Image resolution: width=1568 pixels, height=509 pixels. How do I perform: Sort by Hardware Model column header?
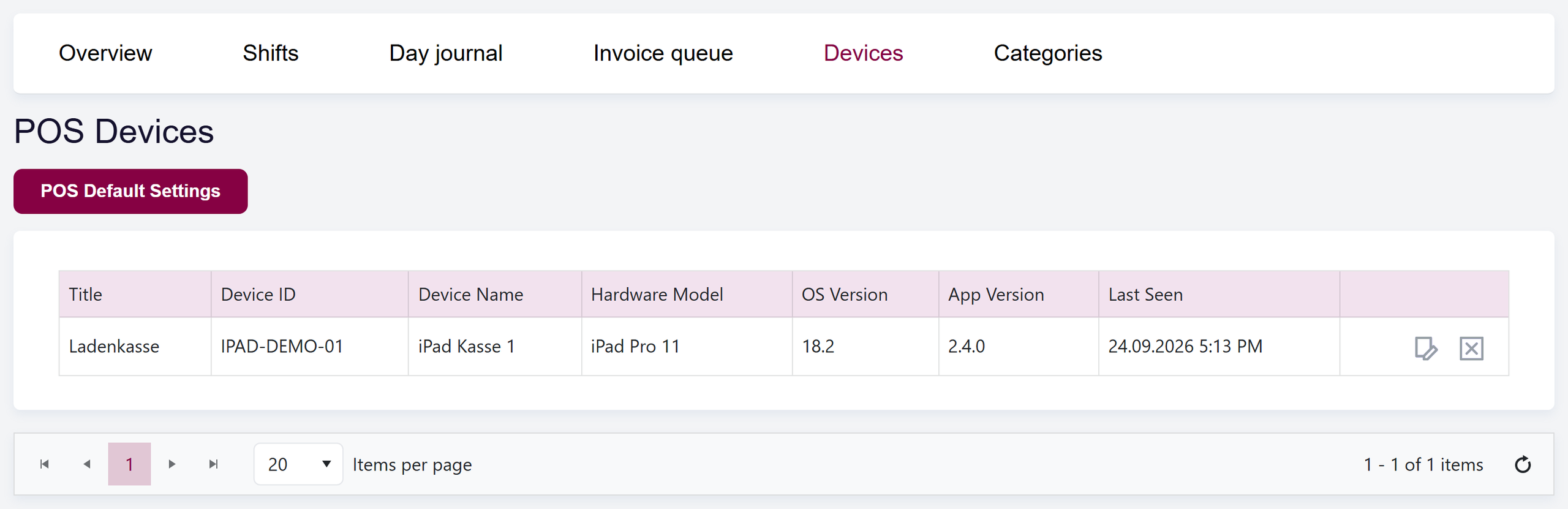(x=687, y=295)
